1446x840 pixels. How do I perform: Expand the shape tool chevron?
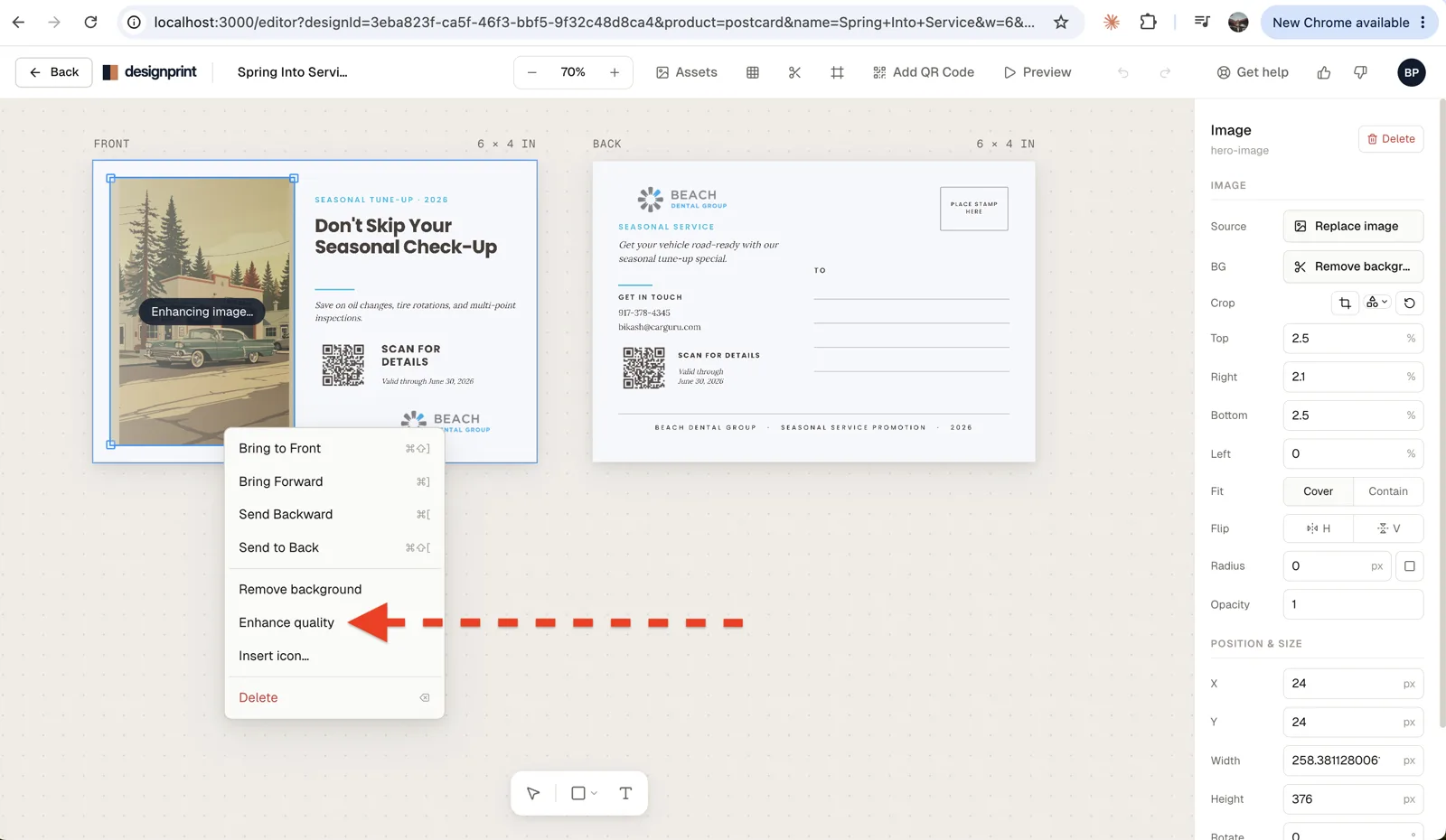click(594, 793)
